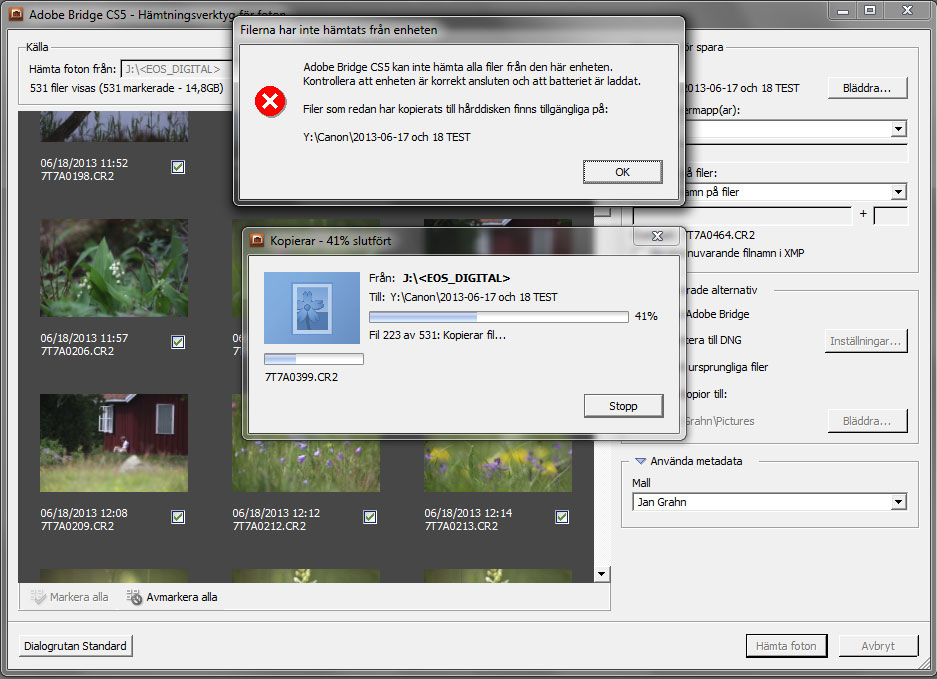Click the 'Fil 223 av 531' status text

tap(437, 335)
